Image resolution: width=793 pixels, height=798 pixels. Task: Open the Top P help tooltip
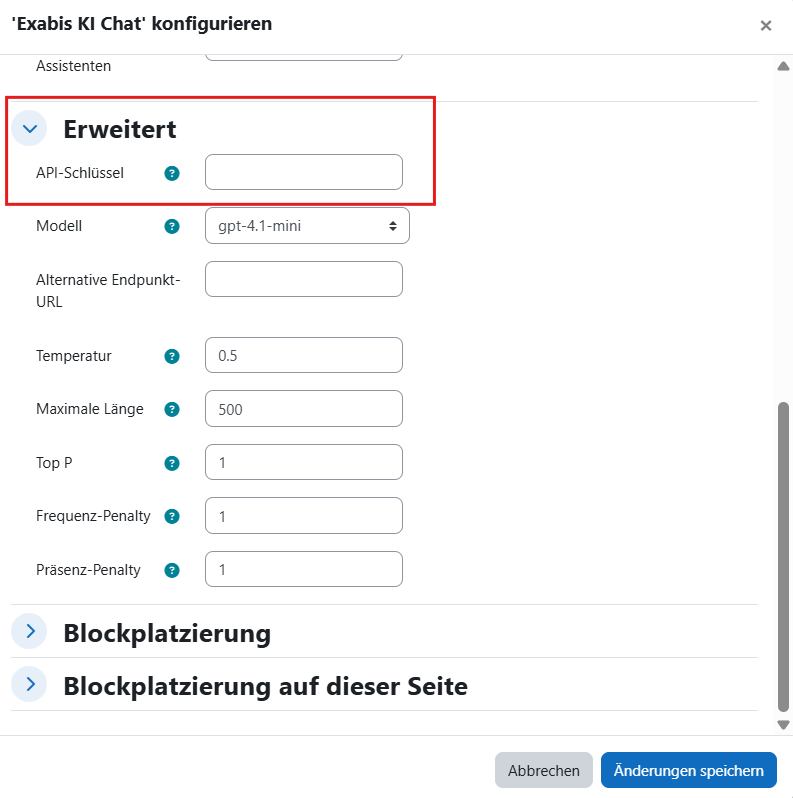click(172, 463)
